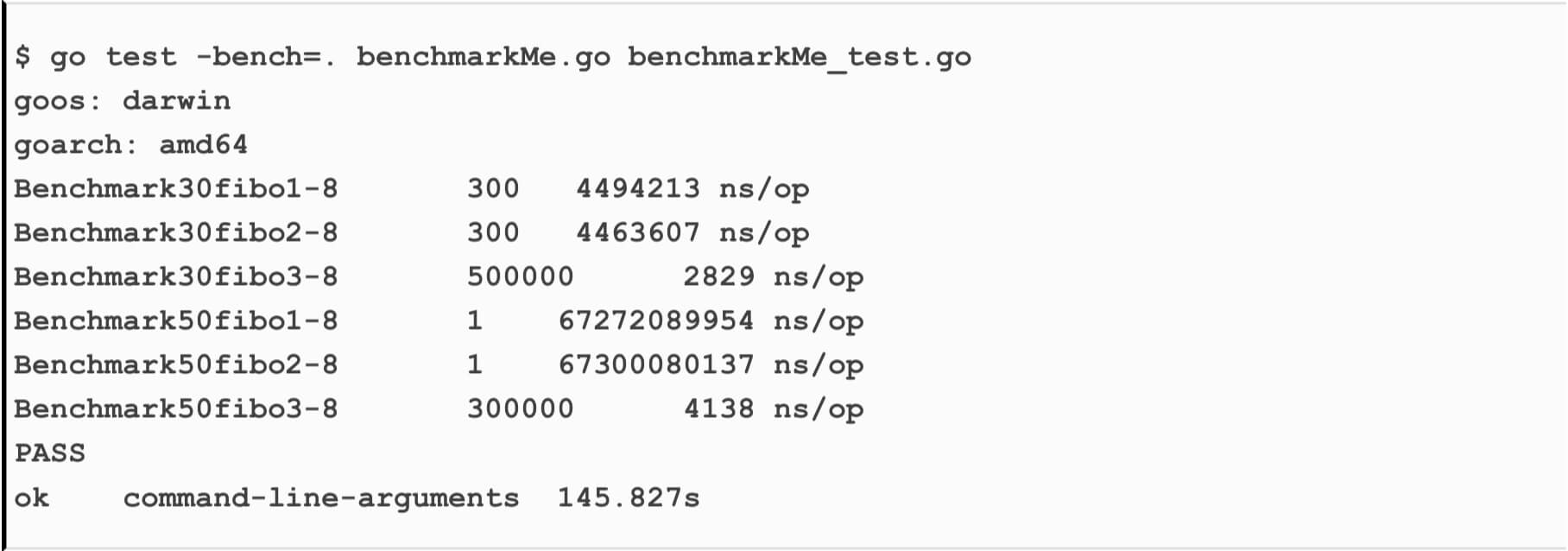The image size is (1568, 551).
Task: Select Benchmark50fibo3-8 text
Action: (x=176, y=409)
